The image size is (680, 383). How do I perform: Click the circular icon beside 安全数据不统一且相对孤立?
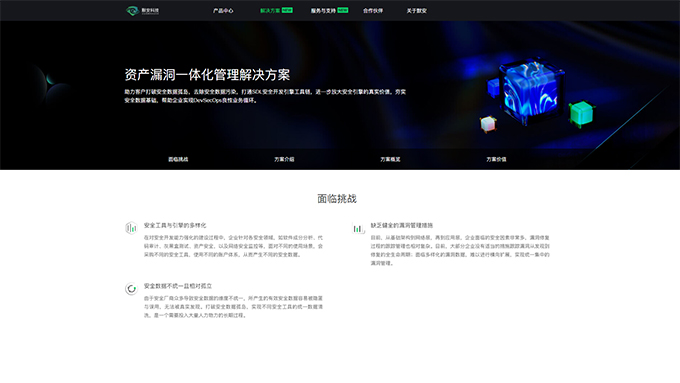tap(131, 288)
